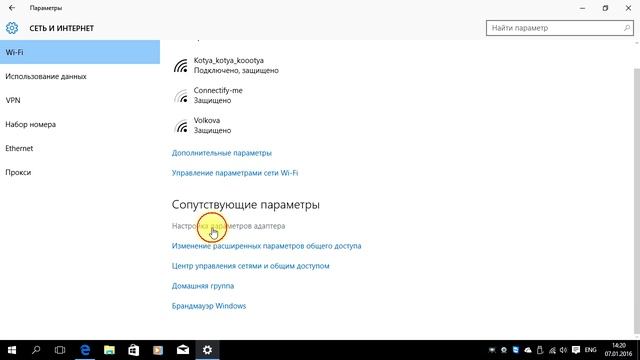The height and width of the screenshot is (360, 640).
Task: Open the media player taskbar icon
Action: pyautogui.click(x=158, y=350)
